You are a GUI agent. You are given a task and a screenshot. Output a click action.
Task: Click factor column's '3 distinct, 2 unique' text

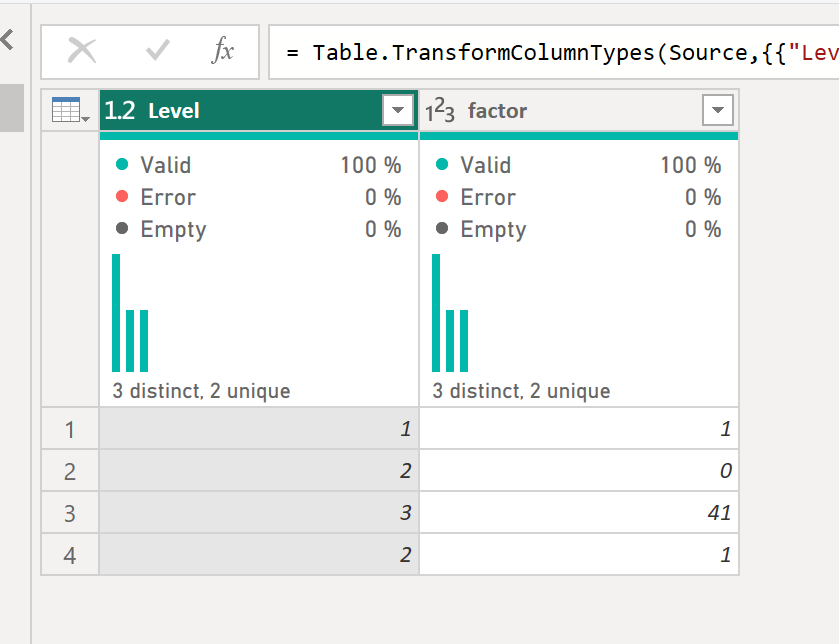[x=521, y=391]
